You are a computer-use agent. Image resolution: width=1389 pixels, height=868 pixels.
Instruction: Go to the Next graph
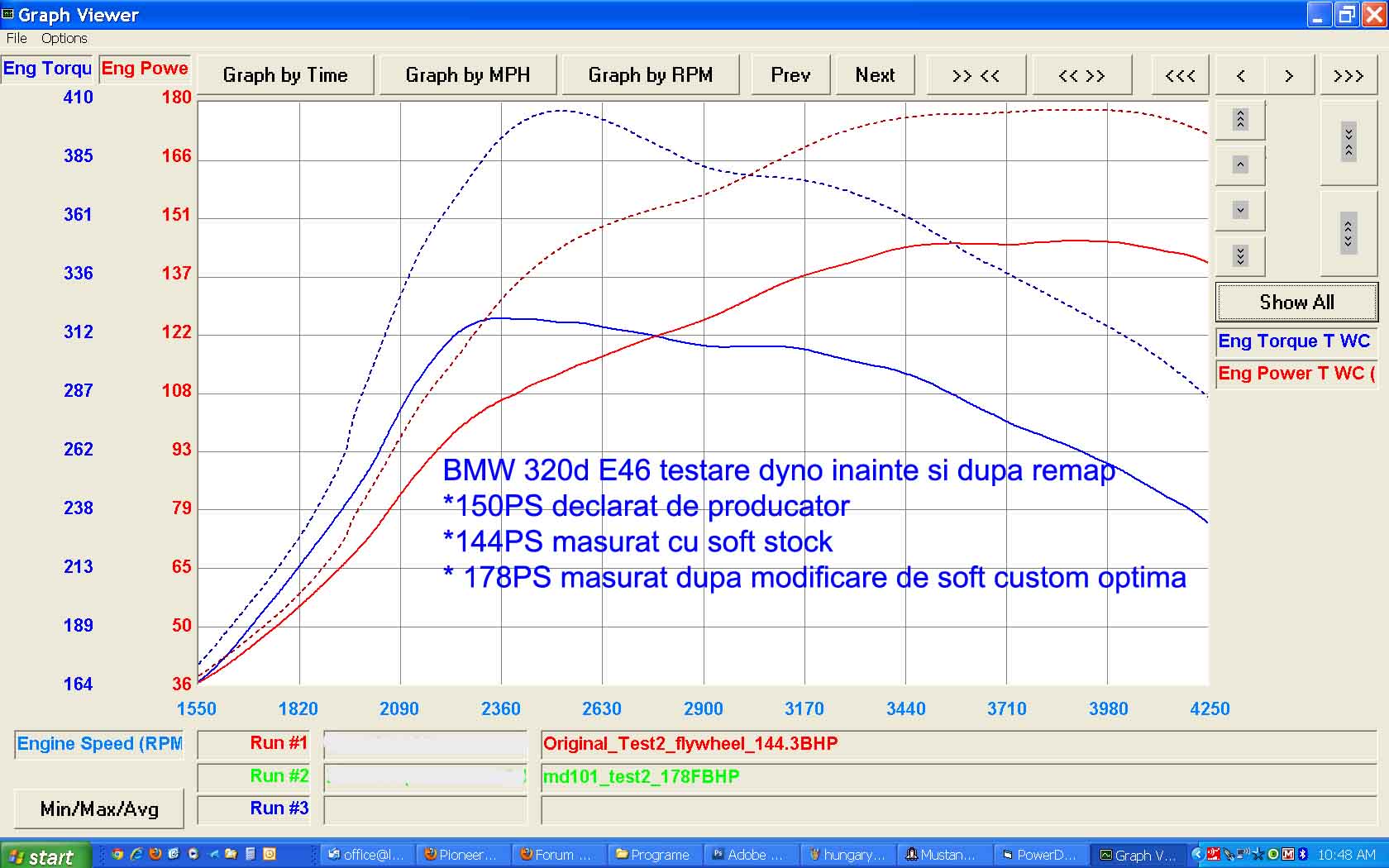(x=876, y=75)
